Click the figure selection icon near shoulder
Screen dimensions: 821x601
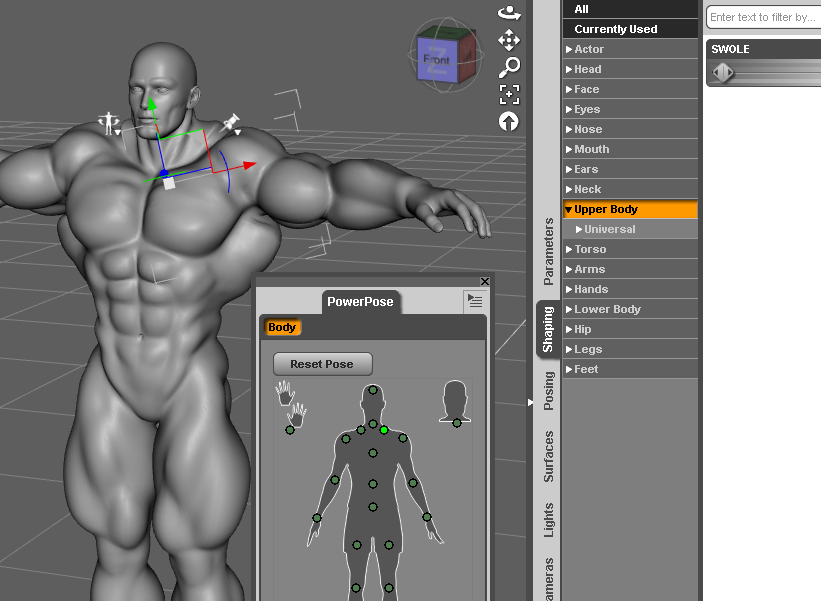[x=108, y=124]
